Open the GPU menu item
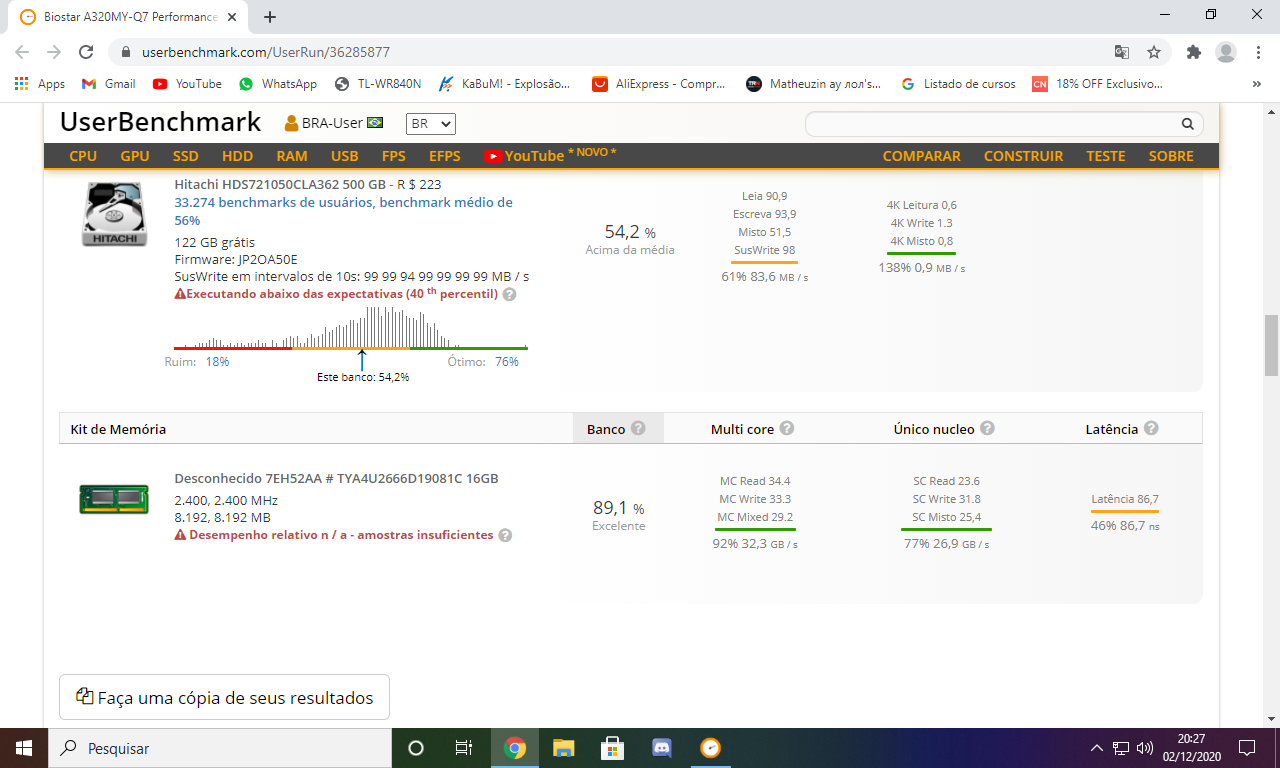The height and width of the screenshot is (768, 1280). click(135, 156)
